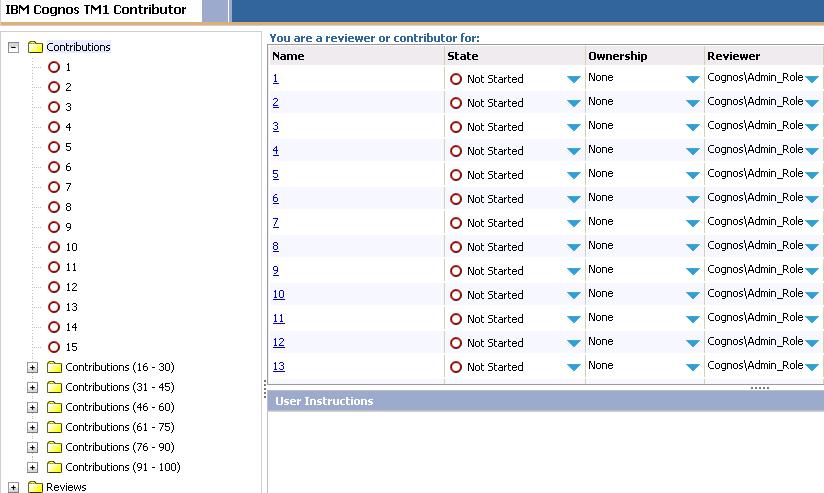The image size is (824, 493).
Task: Expand the Reviews folder
Action: [14, 487]
